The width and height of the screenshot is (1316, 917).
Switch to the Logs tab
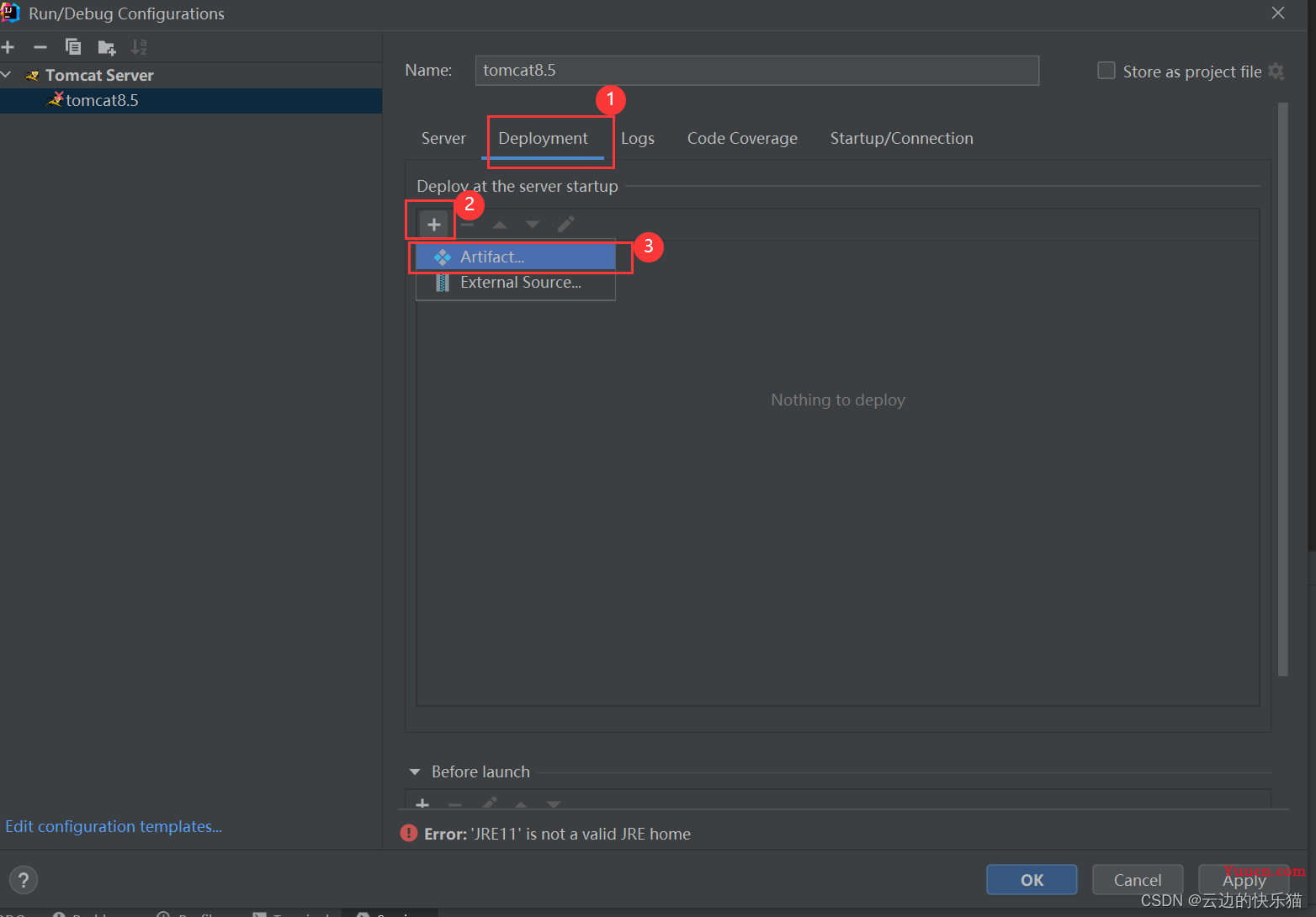point(638,138)
